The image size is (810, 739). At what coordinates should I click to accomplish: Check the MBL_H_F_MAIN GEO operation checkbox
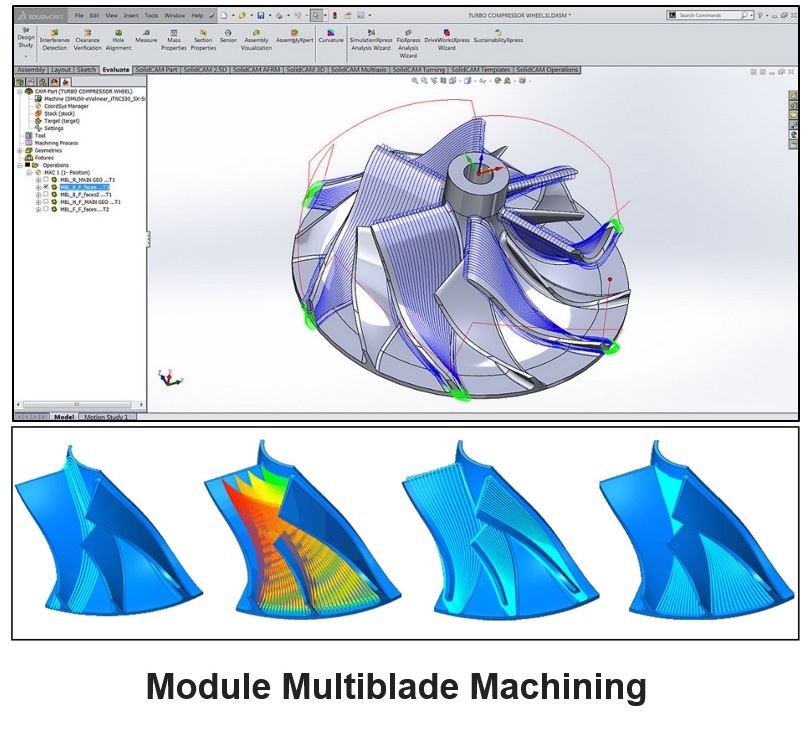pyautogui.click(x=46, y=202)
